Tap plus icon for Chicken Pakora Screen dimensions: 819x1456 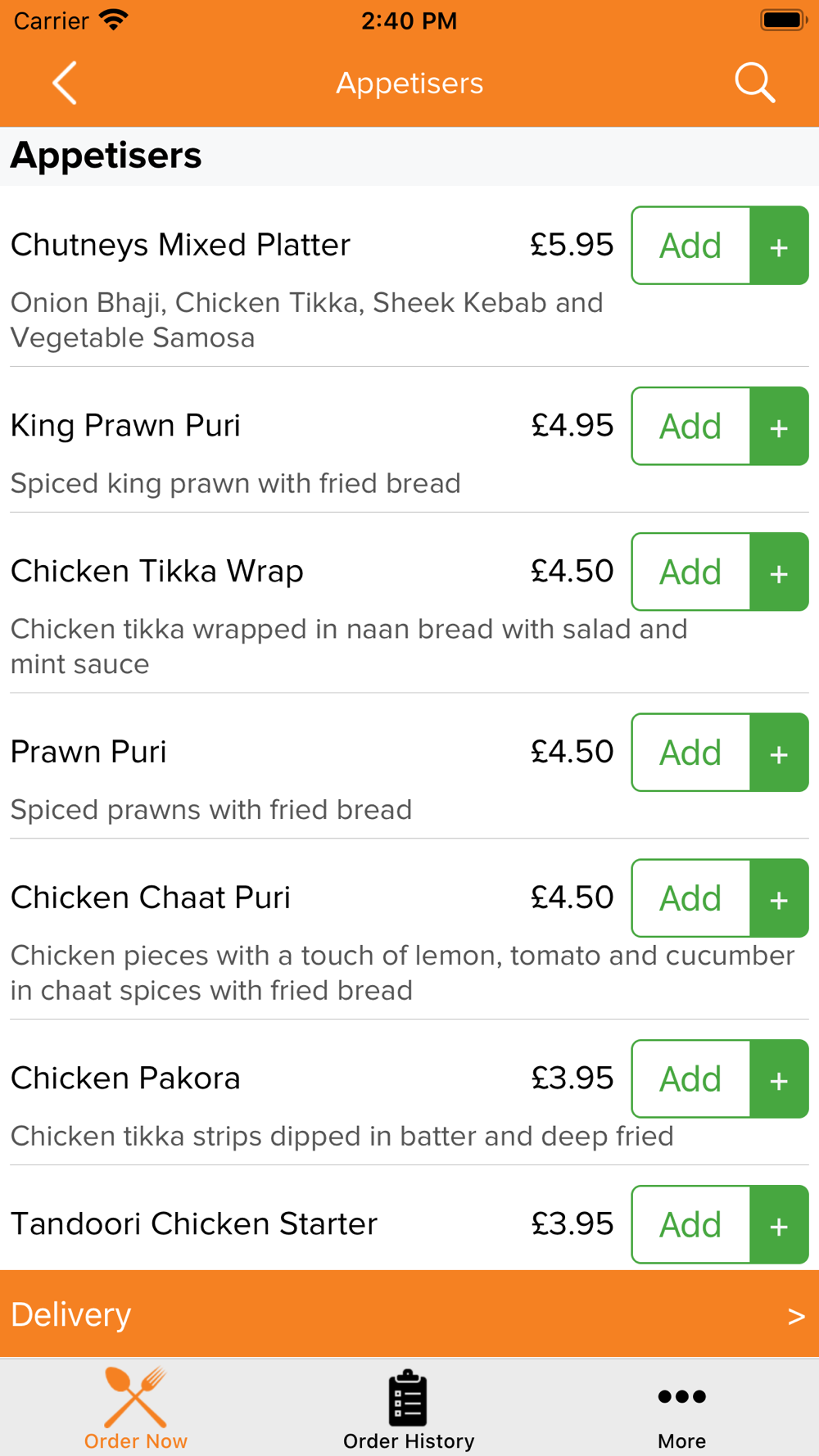[x=779, y=1079]
